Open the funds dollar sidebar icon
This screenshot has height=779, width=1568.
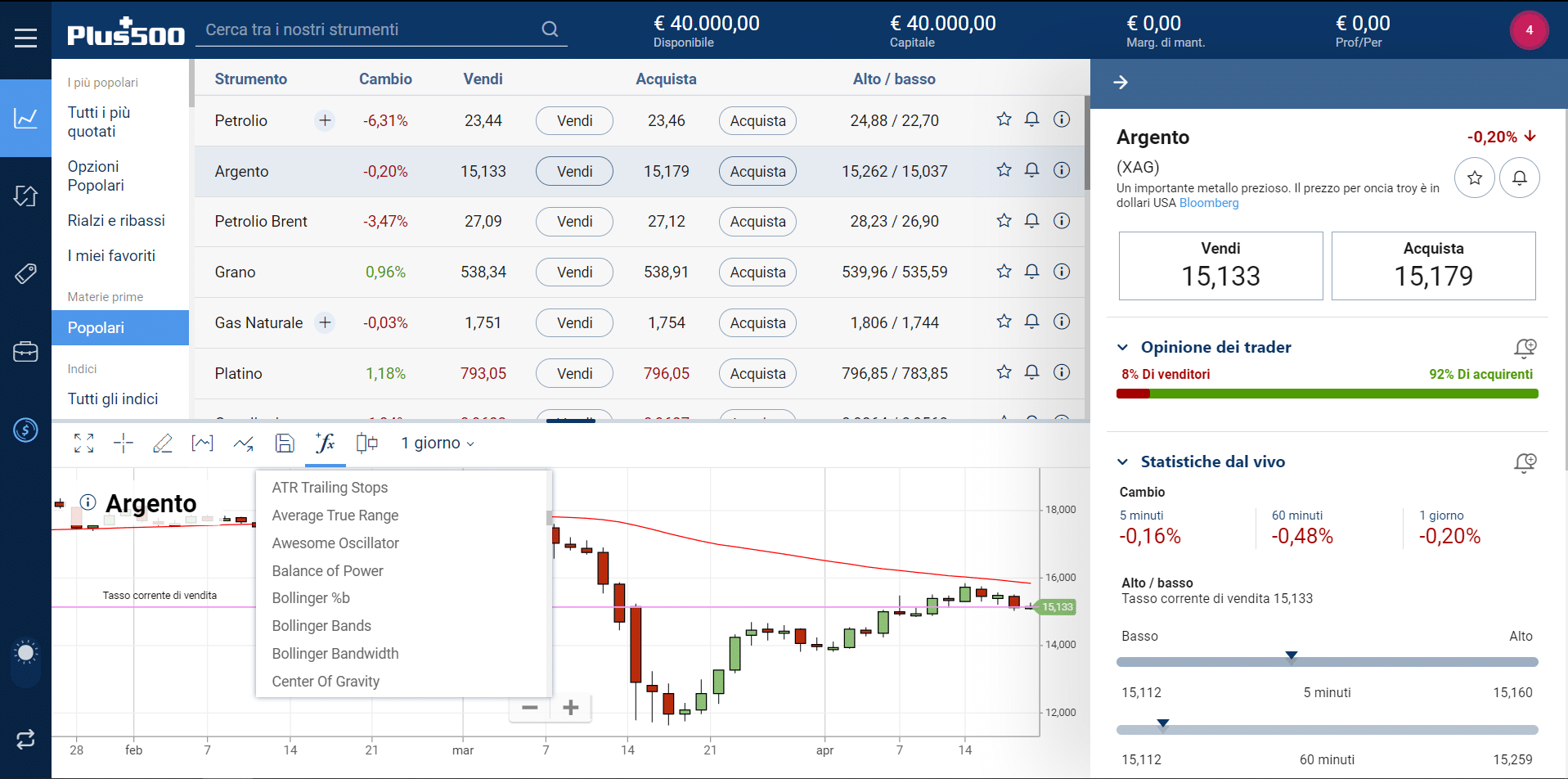coord(25,430)
